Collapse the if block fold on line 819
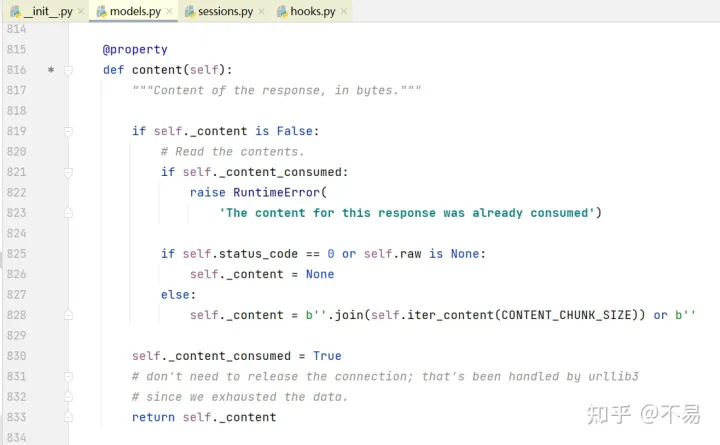 pyautogui.click(x=68, y=132)
